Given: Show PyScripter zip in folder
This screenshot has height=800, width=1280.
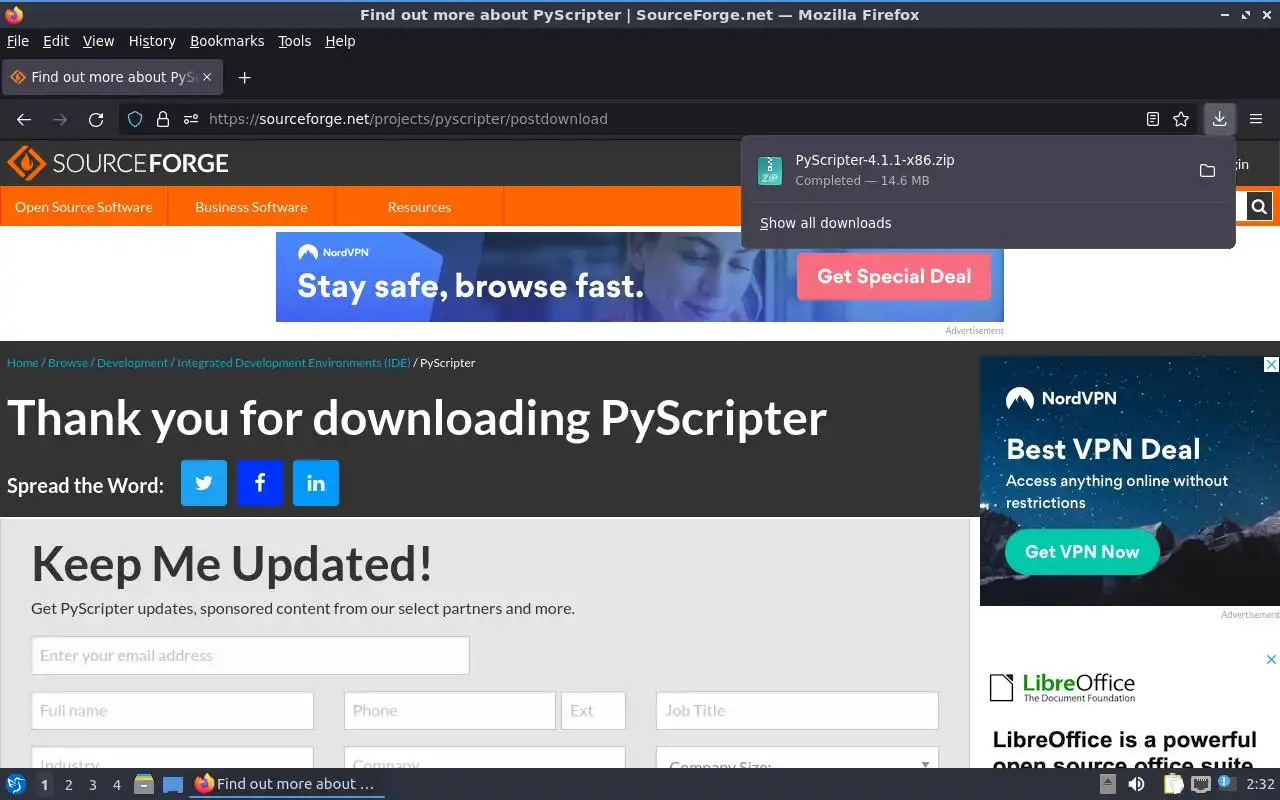Looking at the screenshot, I should [1207, 171].
